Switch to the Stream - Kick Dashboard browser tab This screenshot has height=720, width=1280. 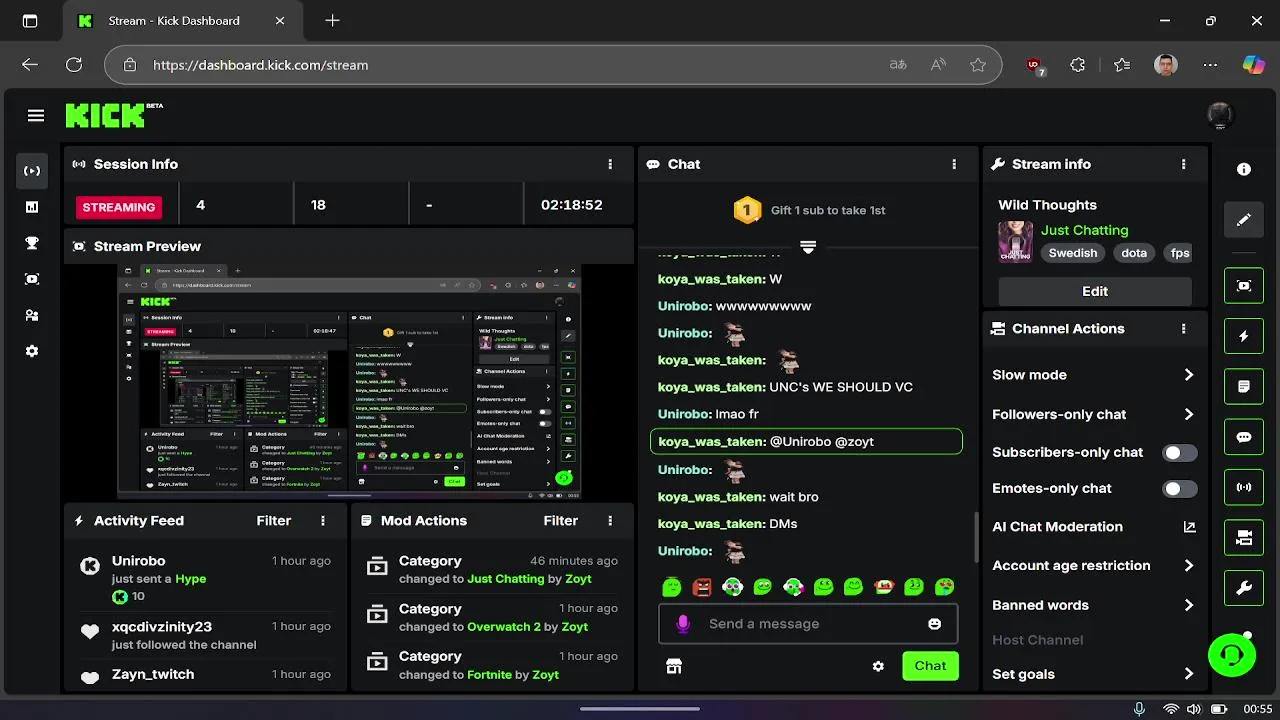183,21
